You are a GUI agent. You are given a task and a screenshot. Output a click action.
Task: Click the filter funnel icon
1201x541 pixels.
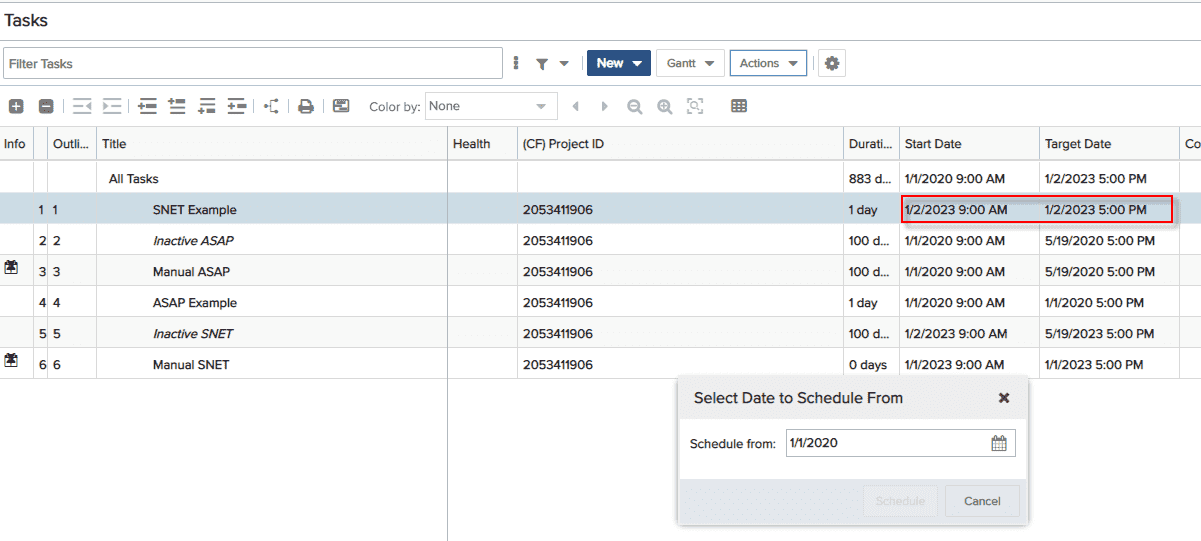click(x=542, y=64)
